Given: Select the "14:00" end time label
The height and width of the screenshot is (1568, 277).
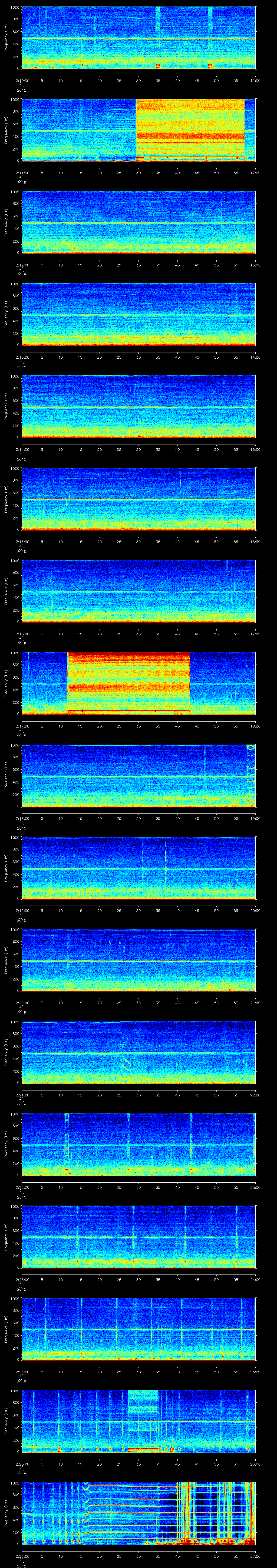Looking at the screenshot, I should tap(256, 357).
